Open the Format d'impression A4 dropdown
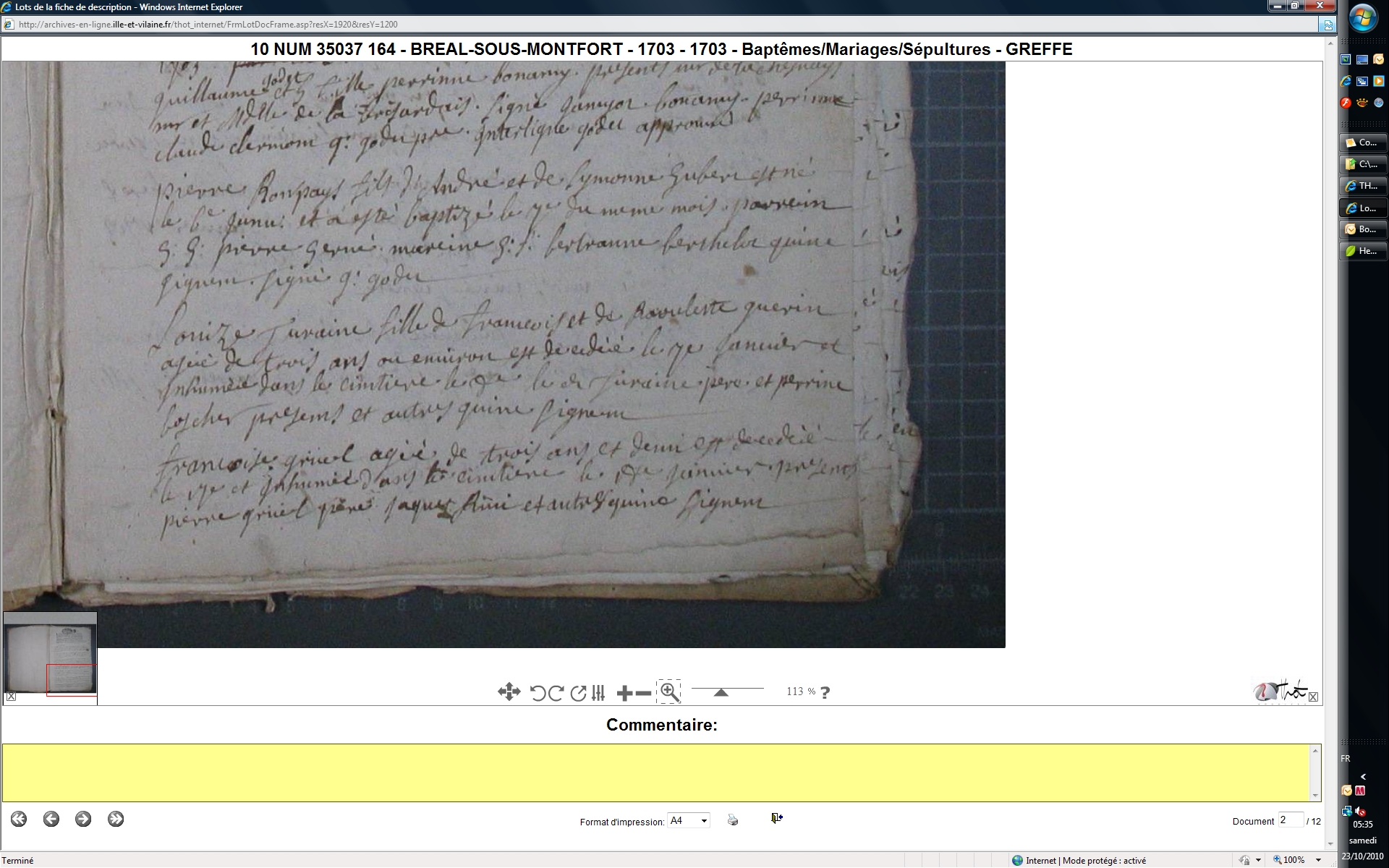 (x=704, y=821)
